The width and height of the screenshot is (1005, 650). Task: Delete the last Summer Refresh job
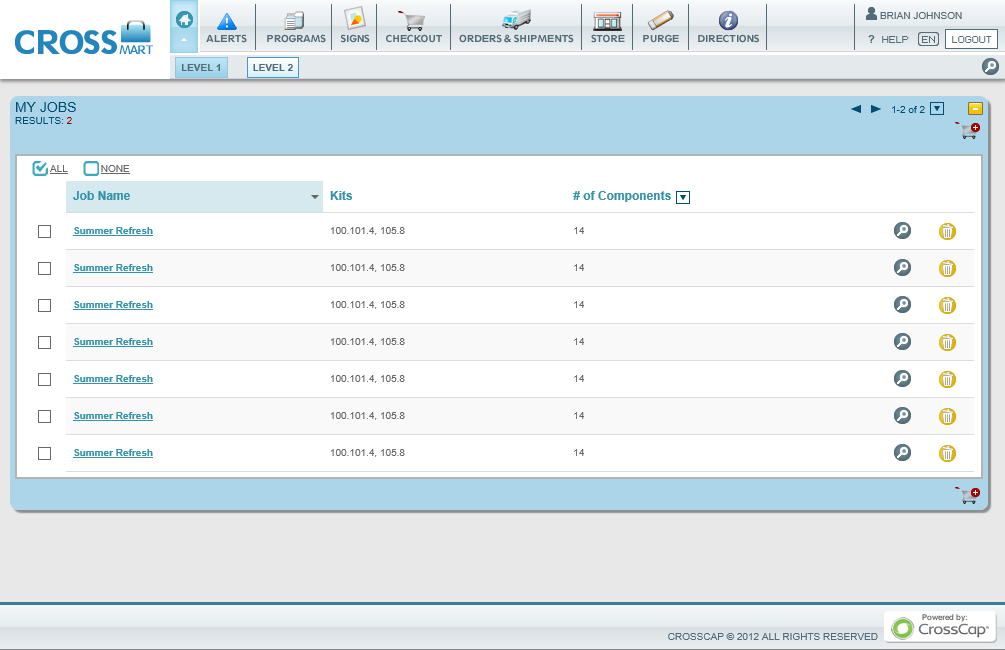(x=947, y=453)
